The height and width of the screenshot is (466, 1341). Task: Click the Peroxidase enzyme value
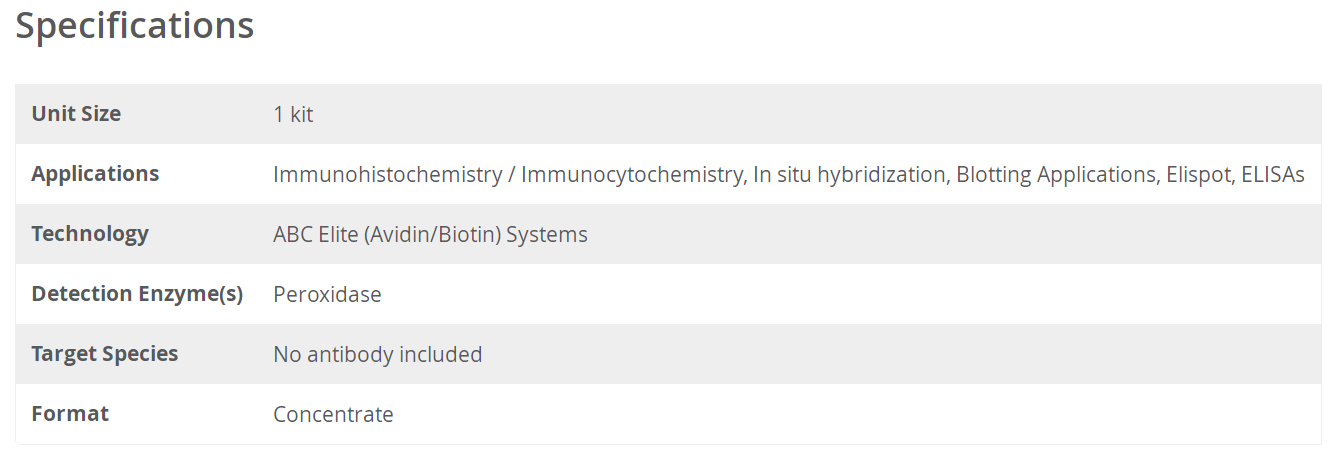[x=327, y=295]
